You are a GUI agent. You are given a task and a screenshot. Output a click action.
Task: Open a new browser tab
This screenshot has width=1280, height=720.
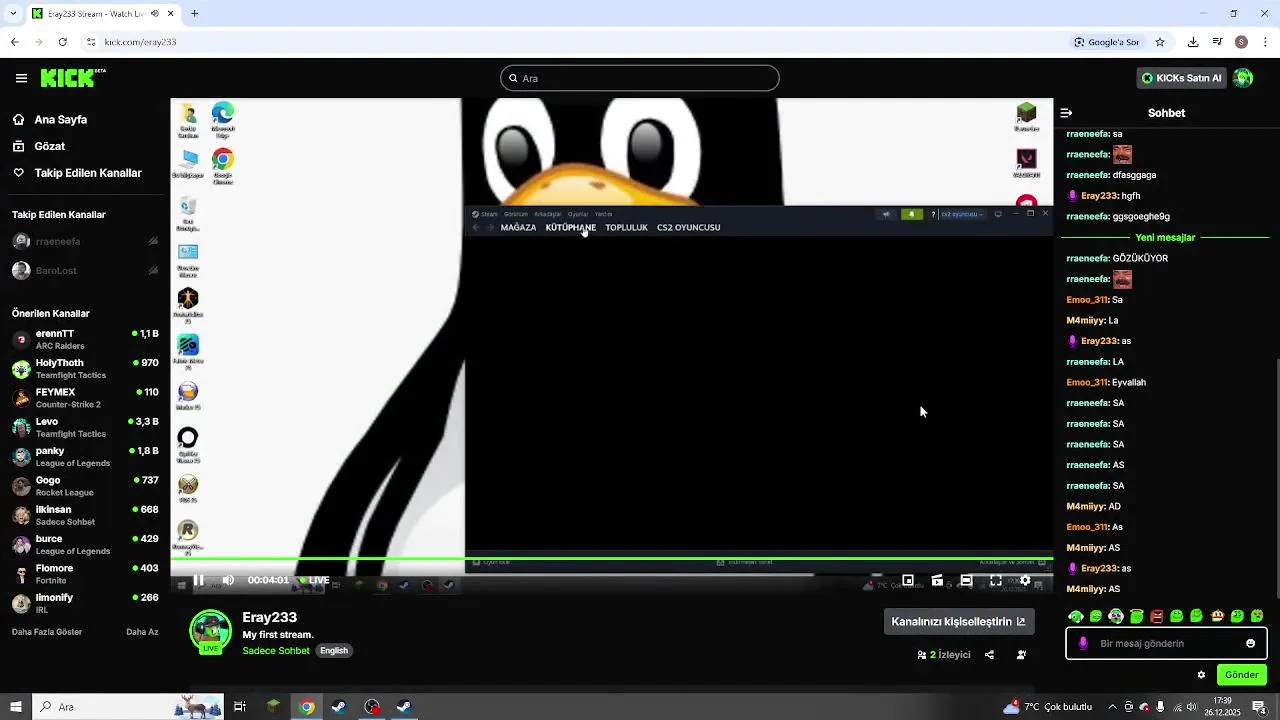(x=194, y=14)
